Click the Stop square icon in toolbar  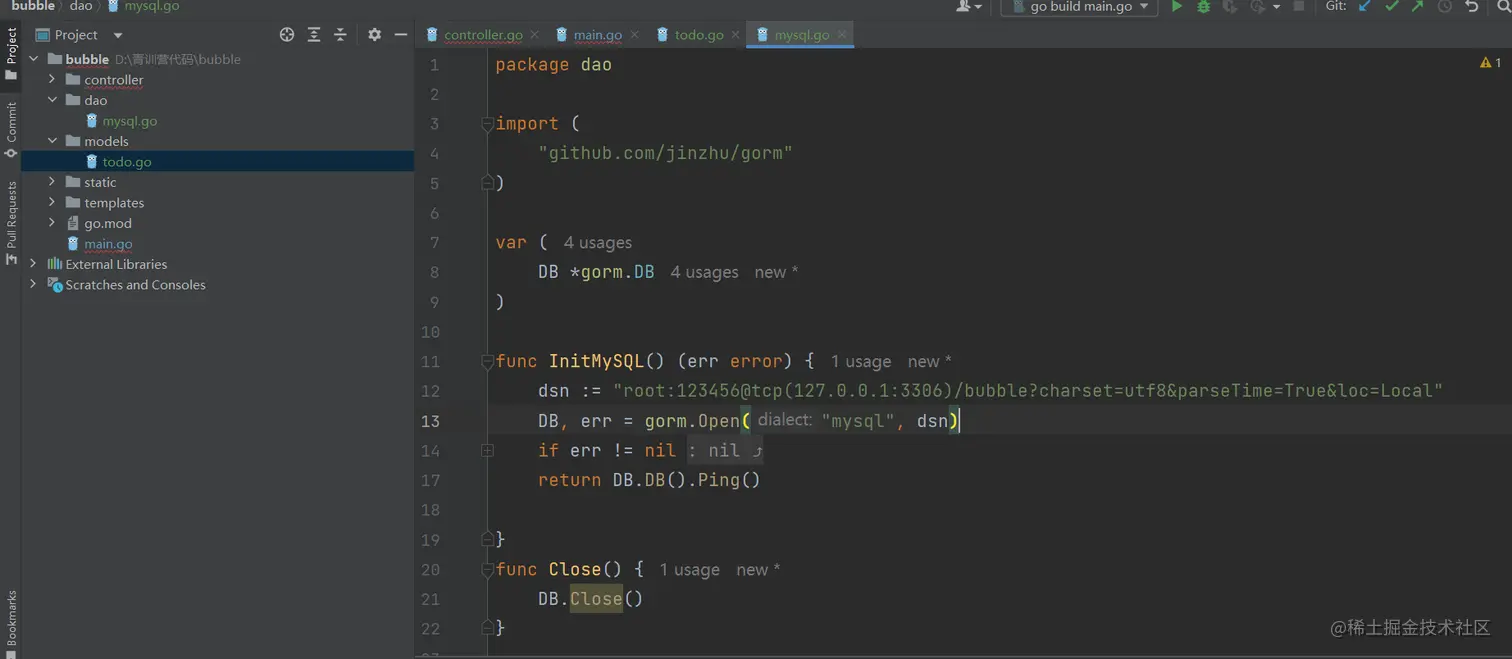tap(1299, 6)
